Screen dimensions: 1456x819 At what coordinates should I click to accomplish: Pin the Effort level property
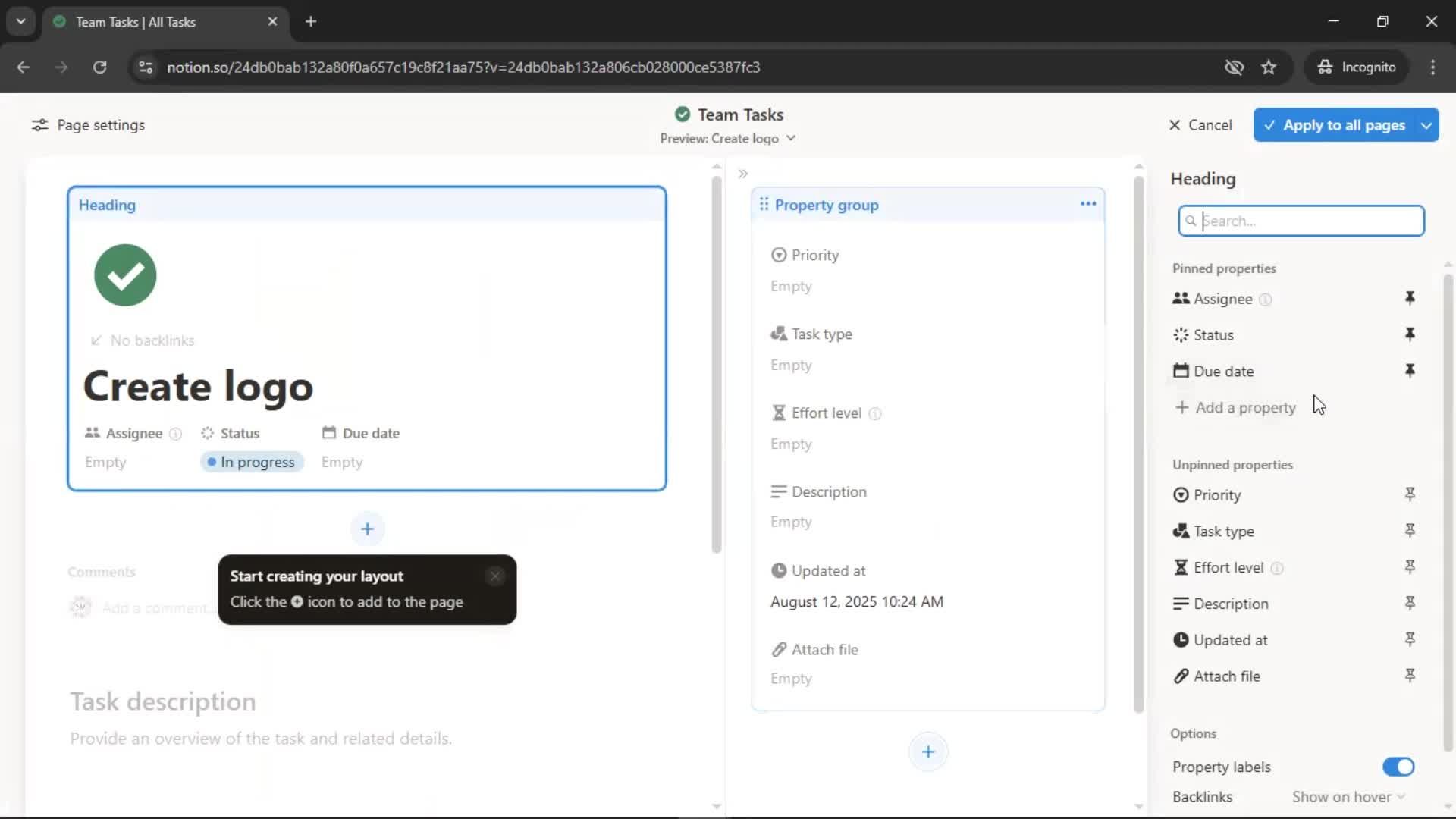click(1410, 567)
